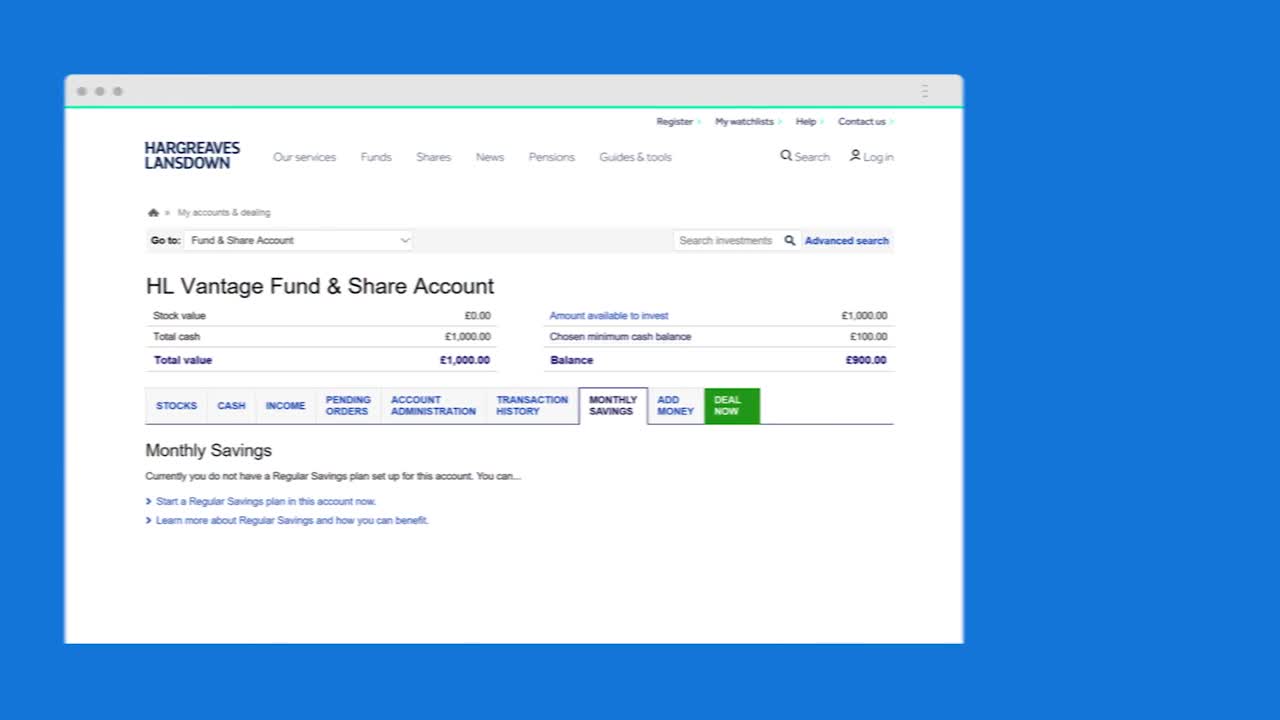The image size is (1280, 720).
Task: Open the Guides & tools menu
Action: point(635,157)
